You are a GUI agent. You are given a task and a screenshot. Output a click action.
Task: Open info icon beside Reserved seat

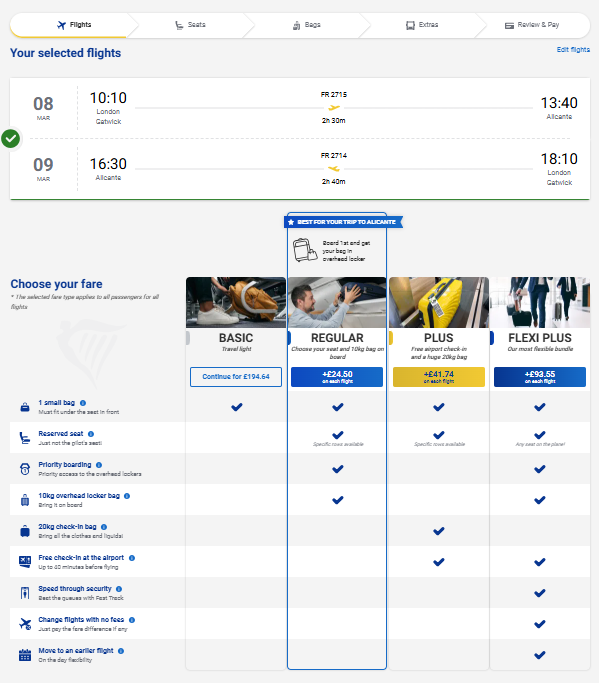[x=91, y=434]
